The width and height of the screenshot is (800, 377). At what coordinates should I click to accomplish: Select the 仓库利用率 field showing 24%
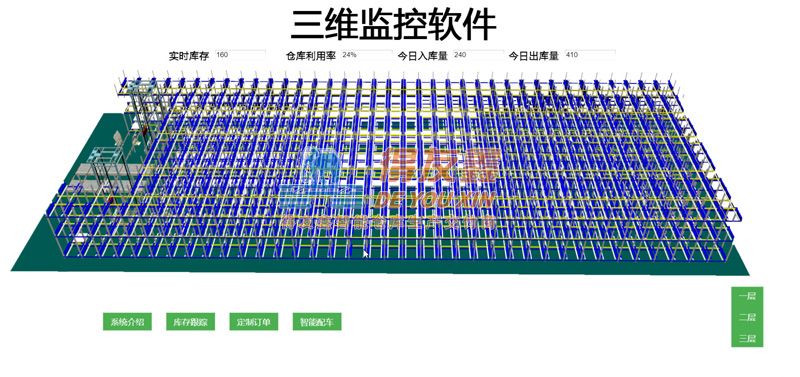pos(366,55)
